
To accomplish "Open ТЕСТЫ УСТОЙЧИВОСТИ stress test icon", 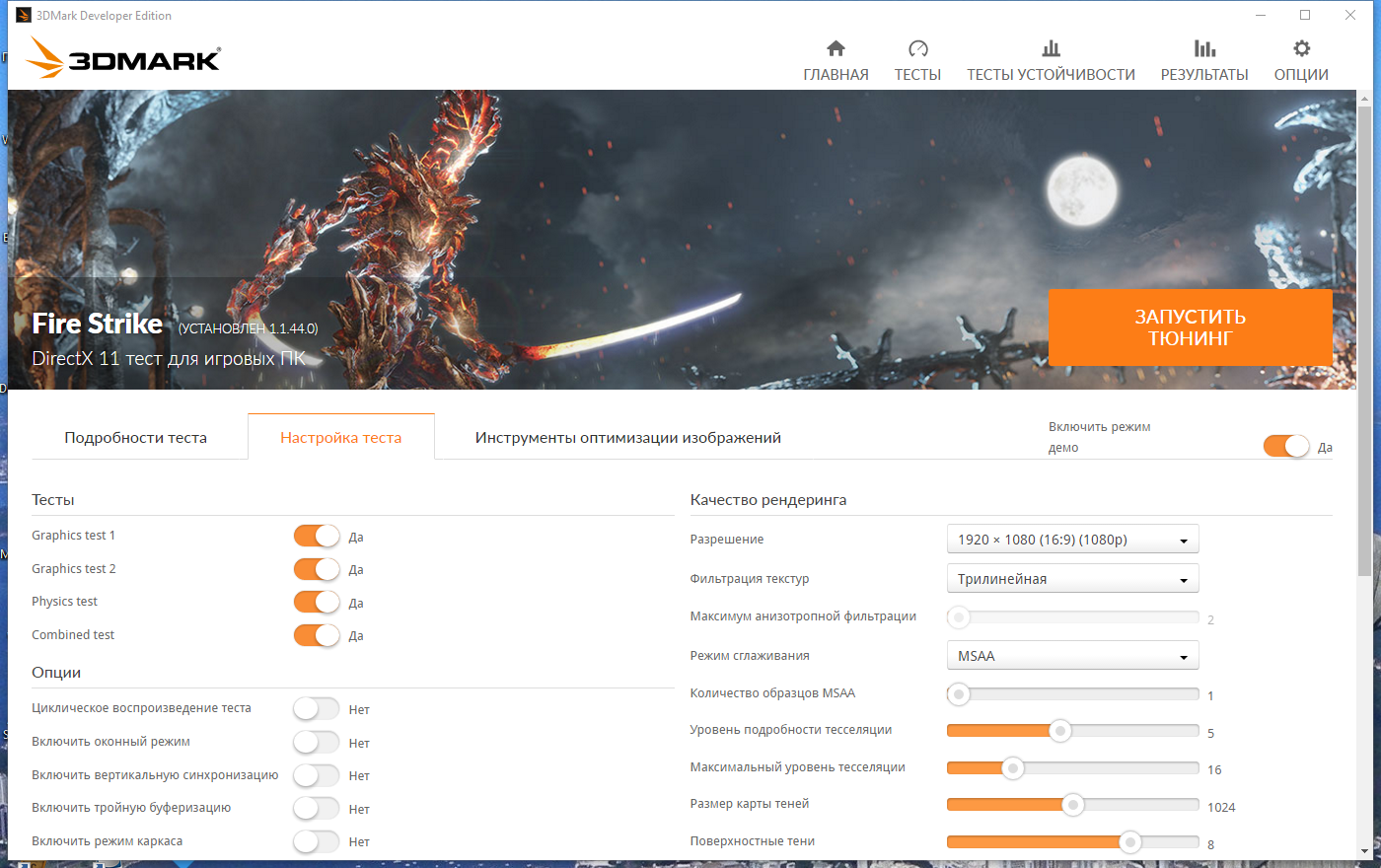I will click(x=1051, y=49).
